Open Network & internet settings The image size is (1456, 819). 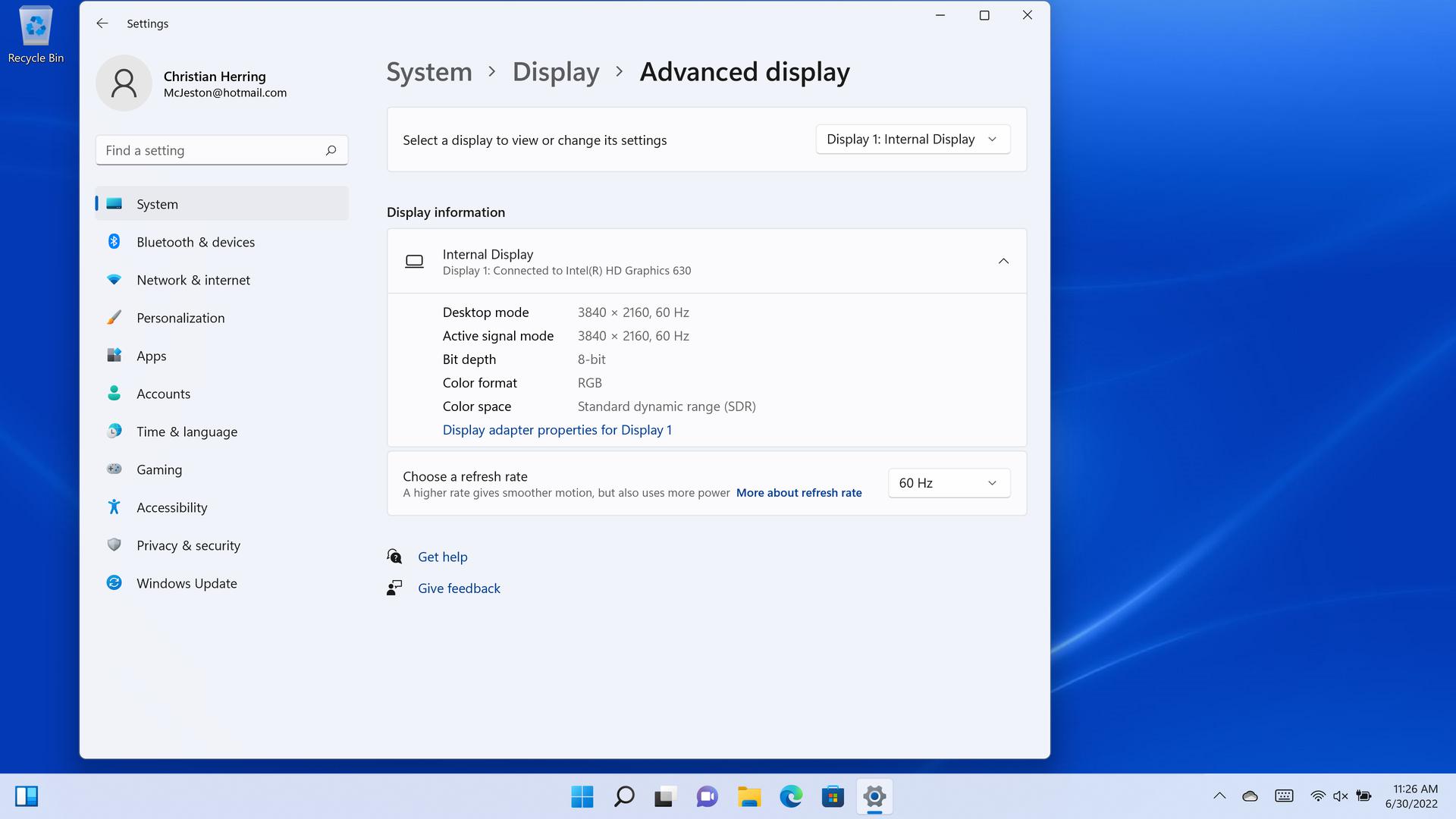(222, 279)
